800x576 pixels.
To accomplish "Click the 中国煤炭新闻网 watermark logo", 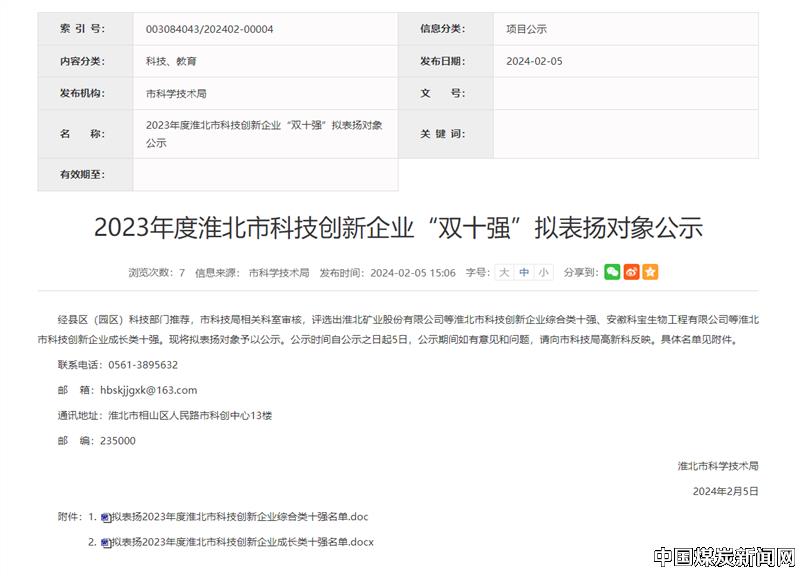I will [x=724, y=556].
